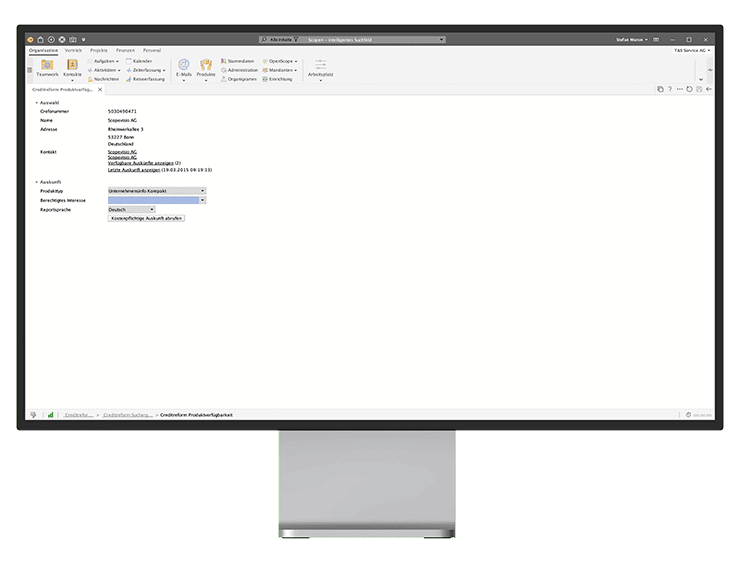Collapse the Auswahl section
Screen dimensions: 740x563
pos(37,102)
